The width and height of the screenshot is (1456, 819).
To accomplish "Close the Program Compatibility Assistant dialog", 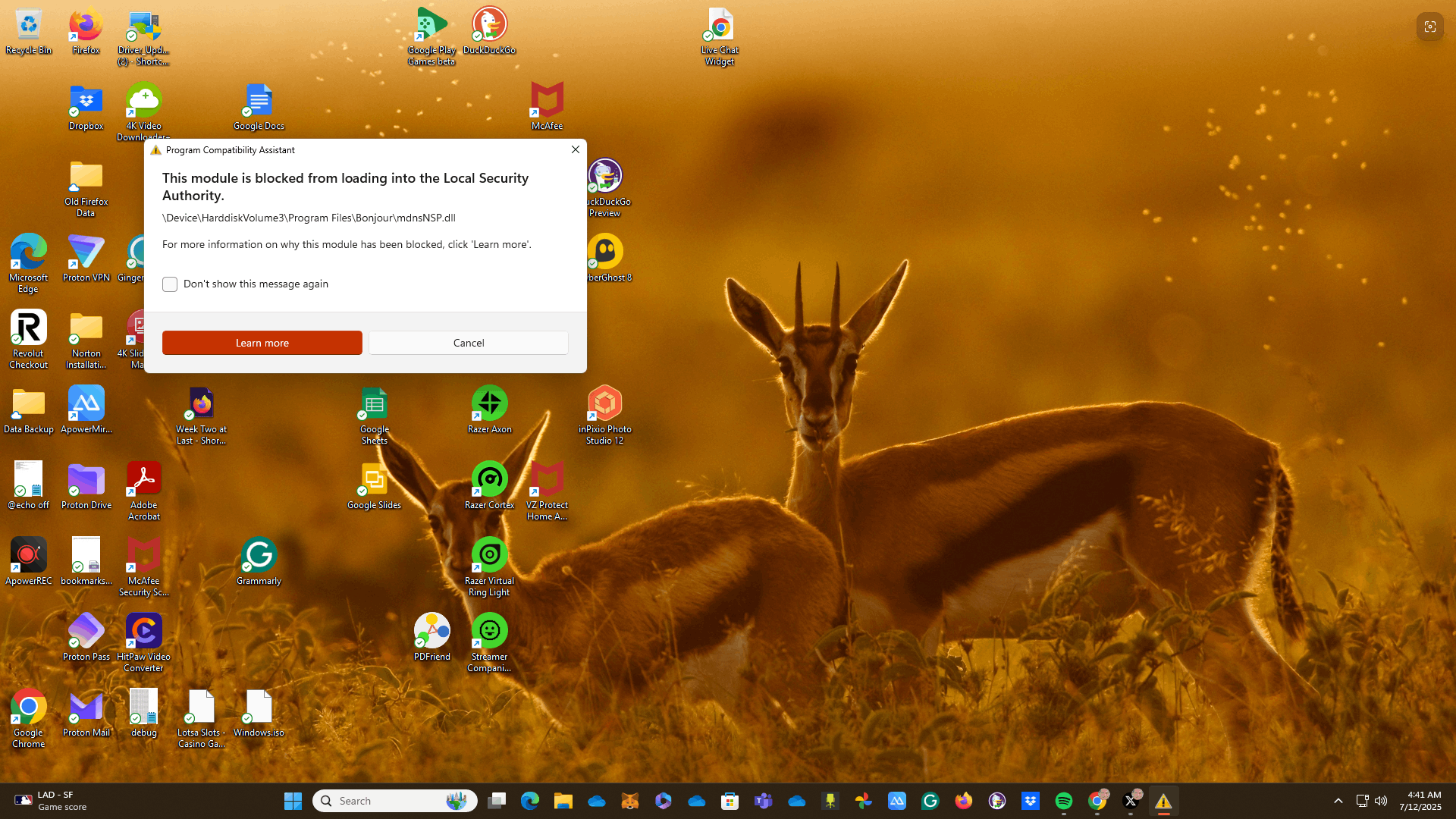I will 576,149.
